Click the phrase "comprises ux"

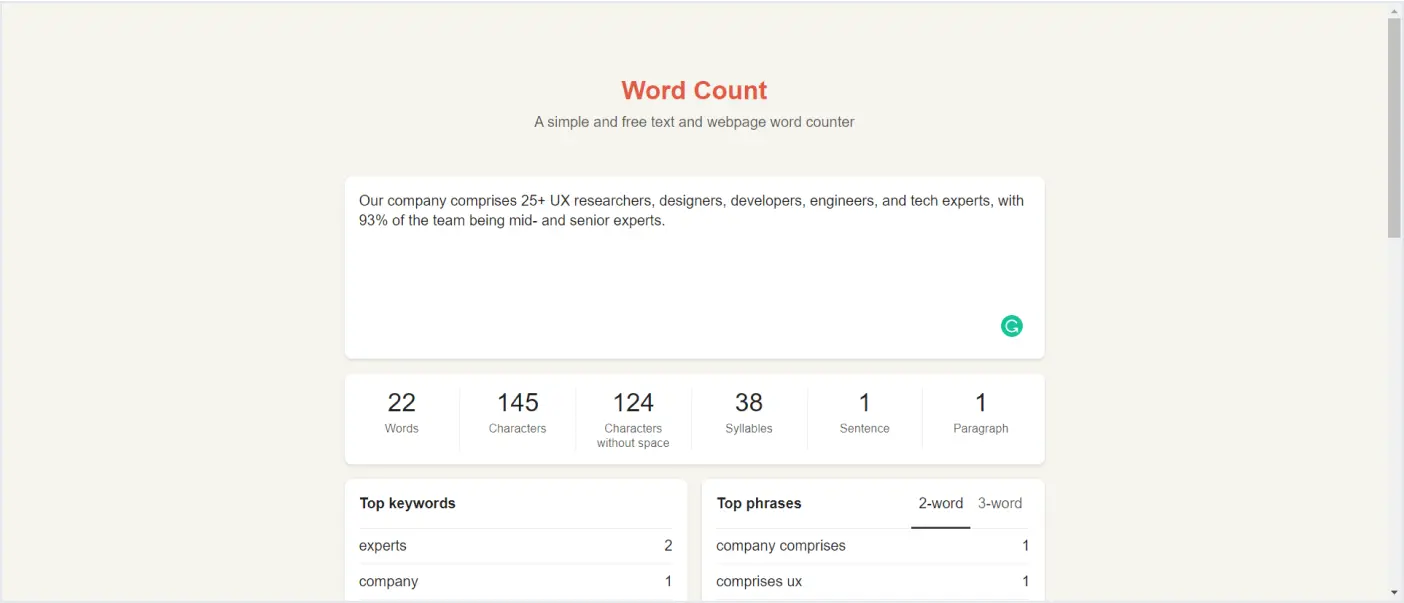click(x=870, y=581)
